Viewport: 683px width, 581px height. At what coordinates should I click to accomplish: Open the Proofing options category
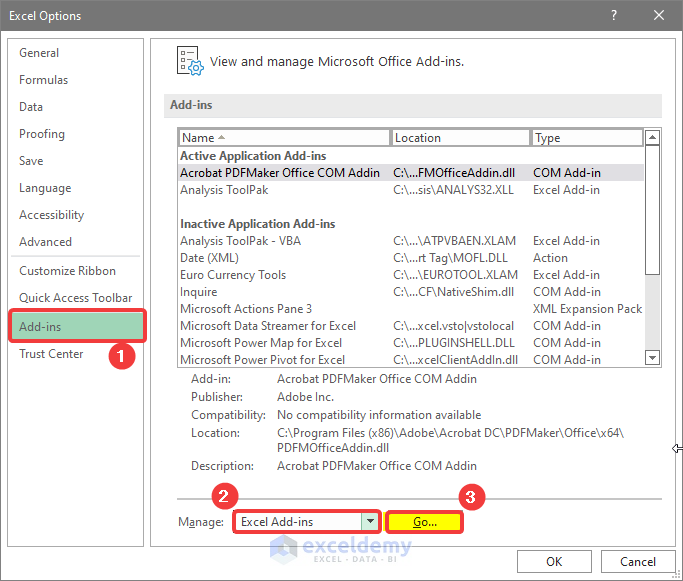click(42, 134)
